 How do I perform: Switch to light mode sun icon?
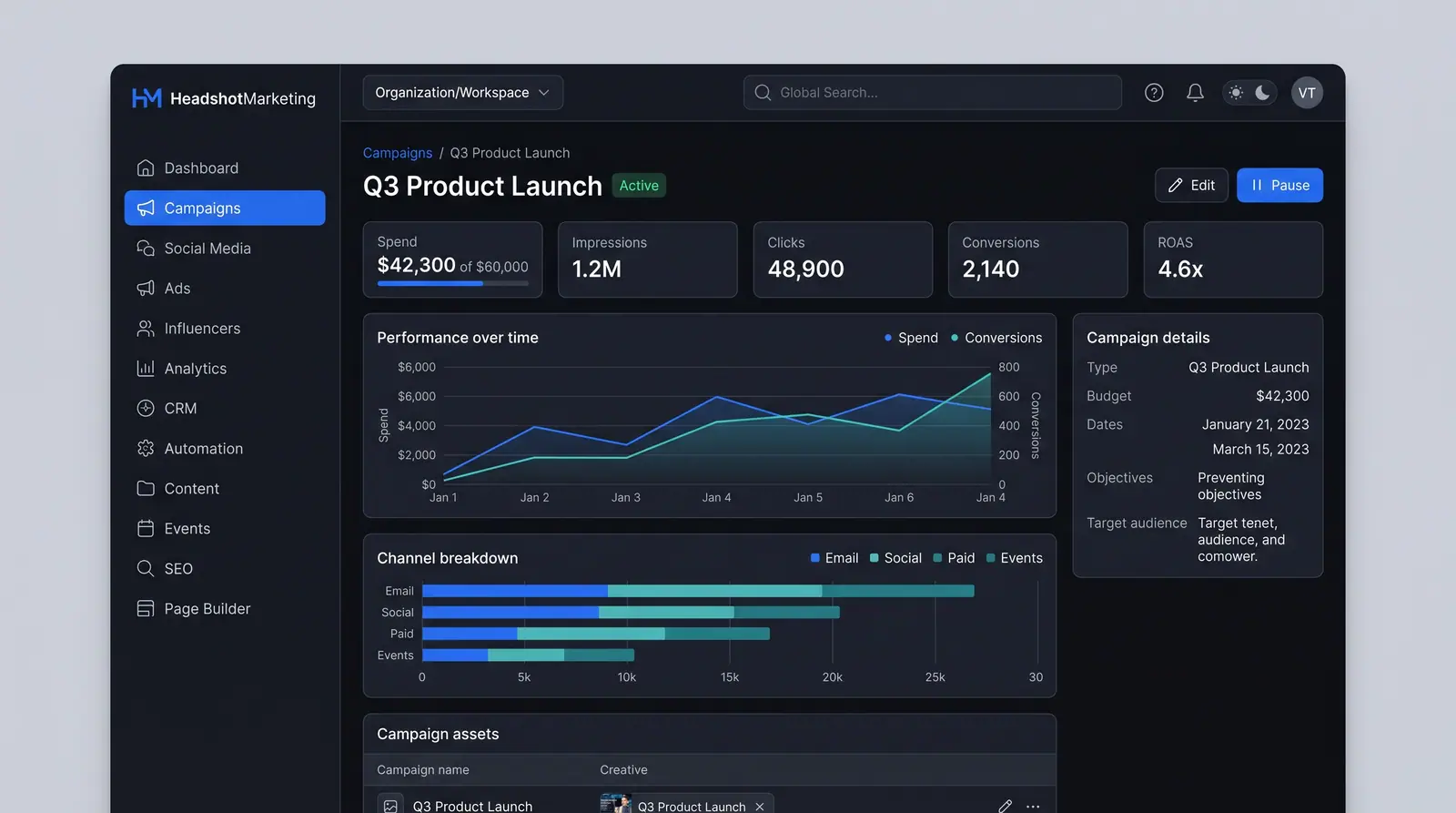1236,92
